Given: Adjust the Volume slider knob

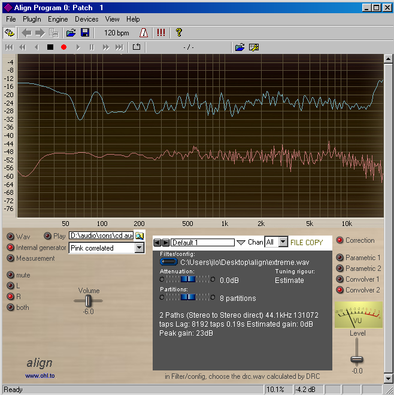Looking at the screenshot, I should pos(88,301).
